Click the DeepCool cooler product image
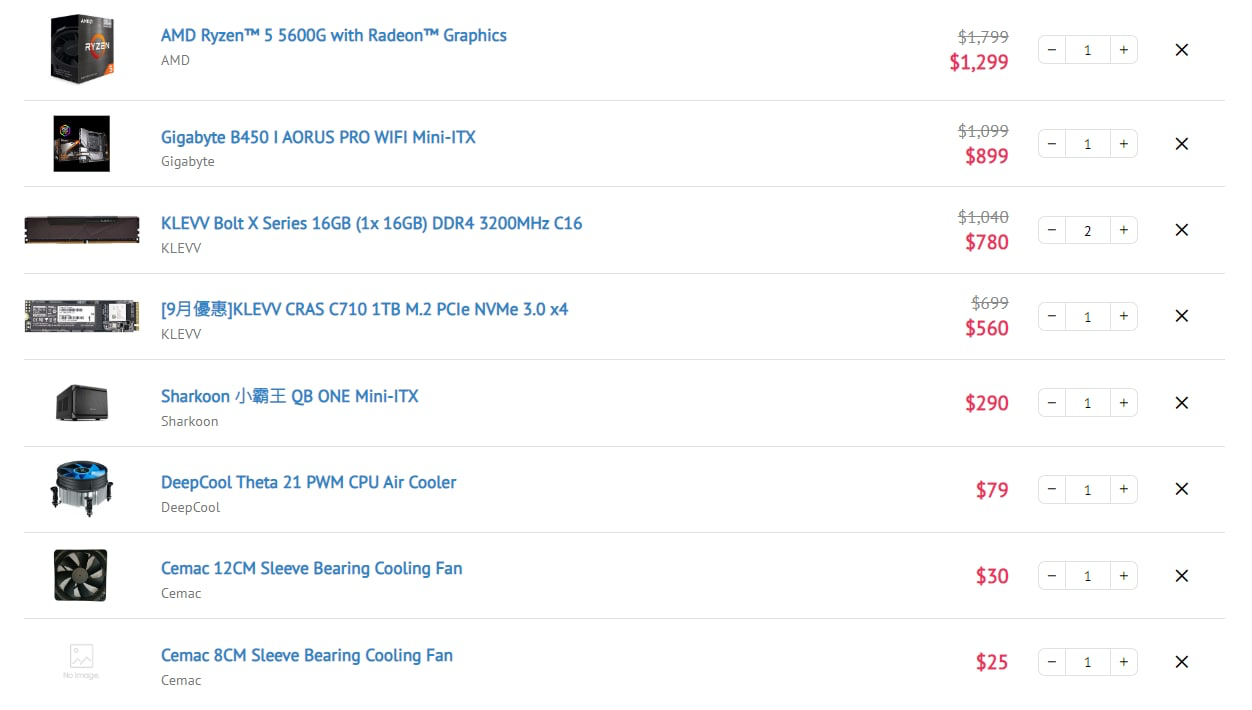The image size is (1252, 710). pos(82,489)
